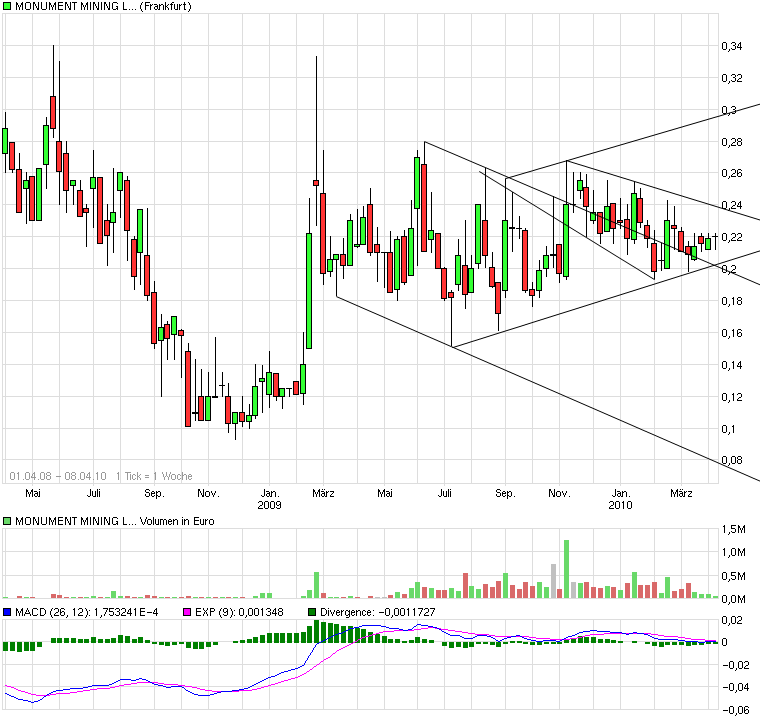This screenshot has height=718, width=760.
Task: Click the 0,5M volume axis label
Action: [x=733, y=576]
